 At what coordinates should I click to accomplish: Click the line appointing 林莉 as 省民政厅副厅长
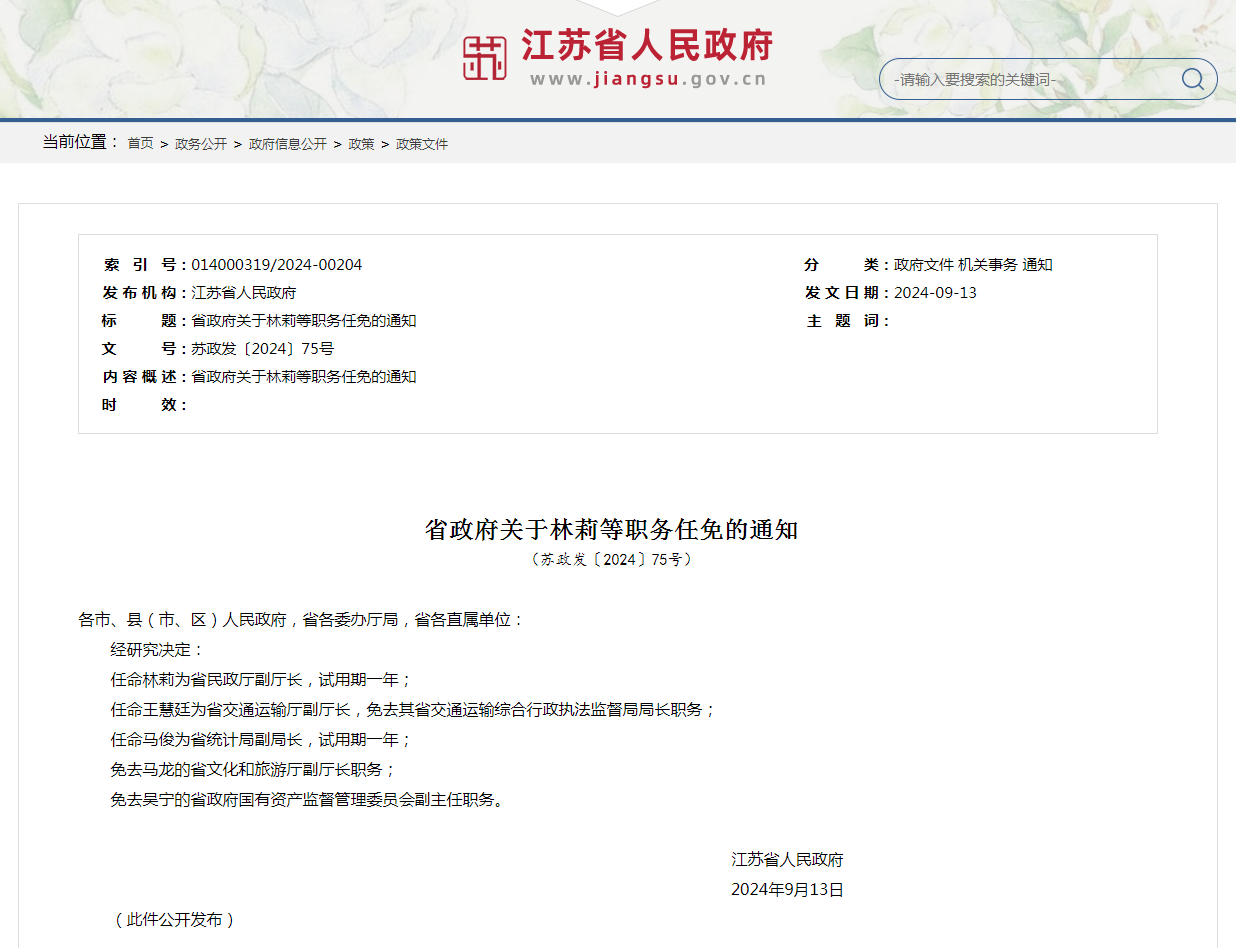click(x=261, y=680)
